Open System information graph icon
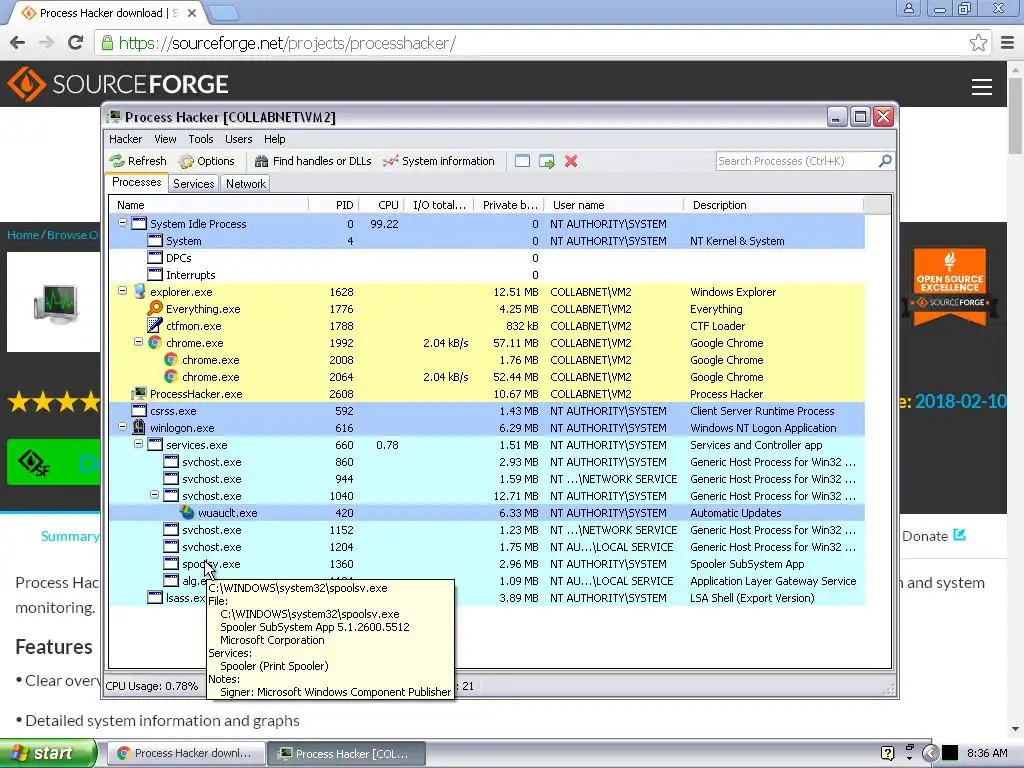The image size is (1024, 768). pyautogui.click(x=391, y=161)
